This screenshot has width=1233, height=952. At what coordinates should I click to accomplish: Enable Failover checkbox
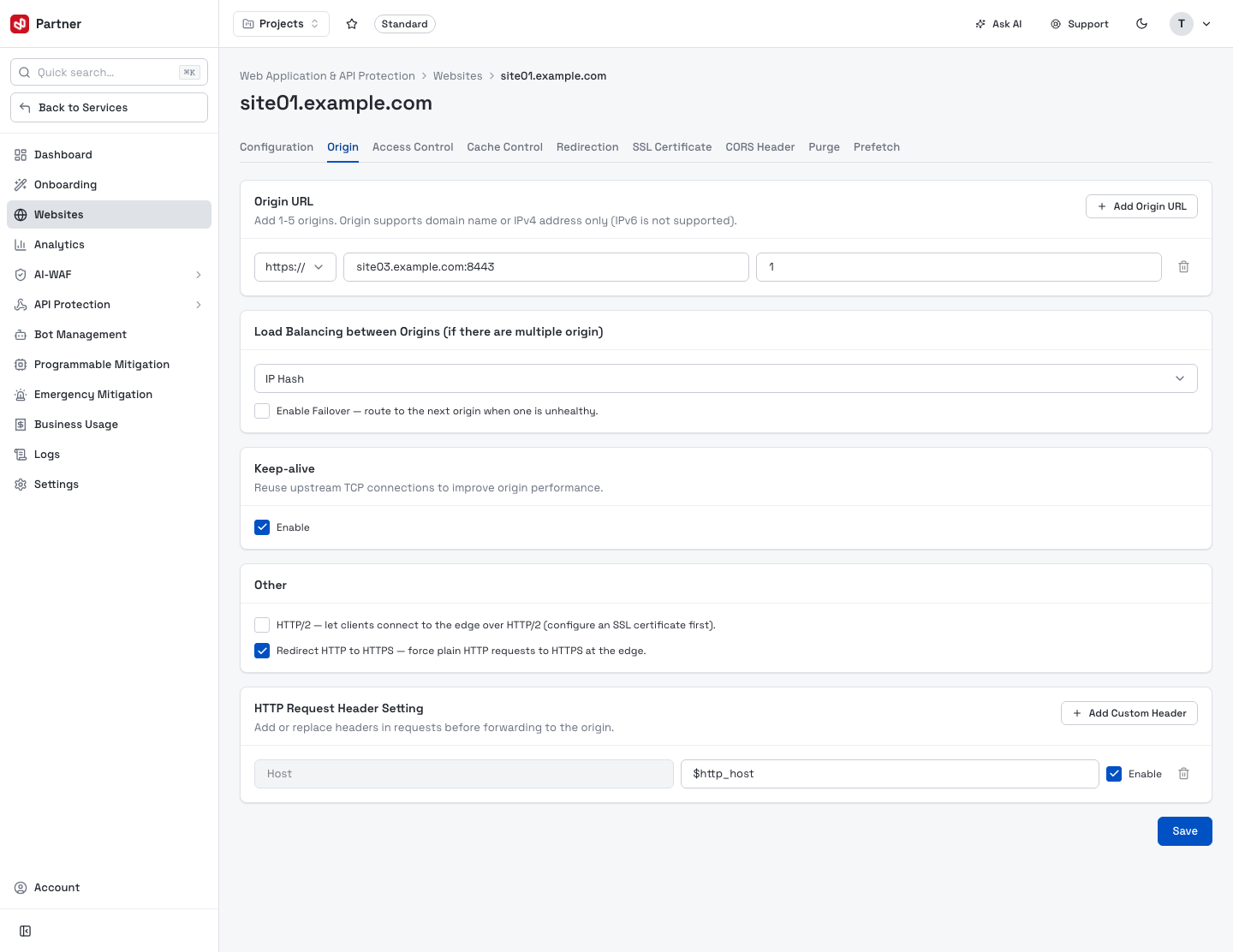pos(262,411)
